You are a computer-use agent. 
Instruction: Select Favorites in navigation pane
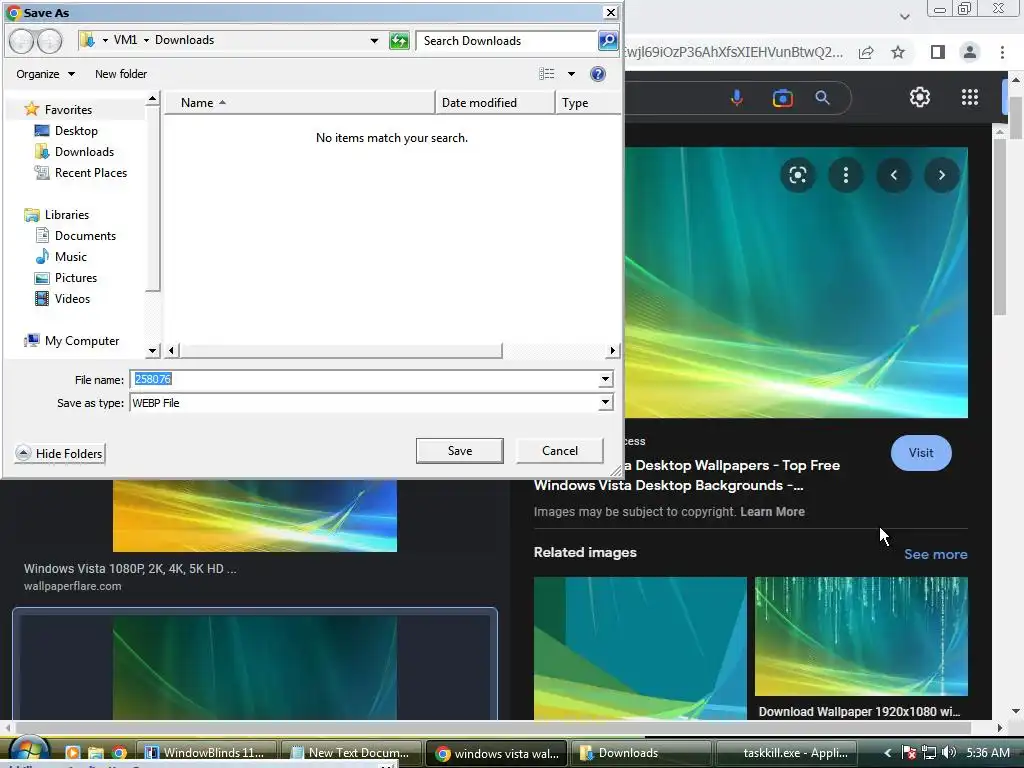click(x=68, y=110)
